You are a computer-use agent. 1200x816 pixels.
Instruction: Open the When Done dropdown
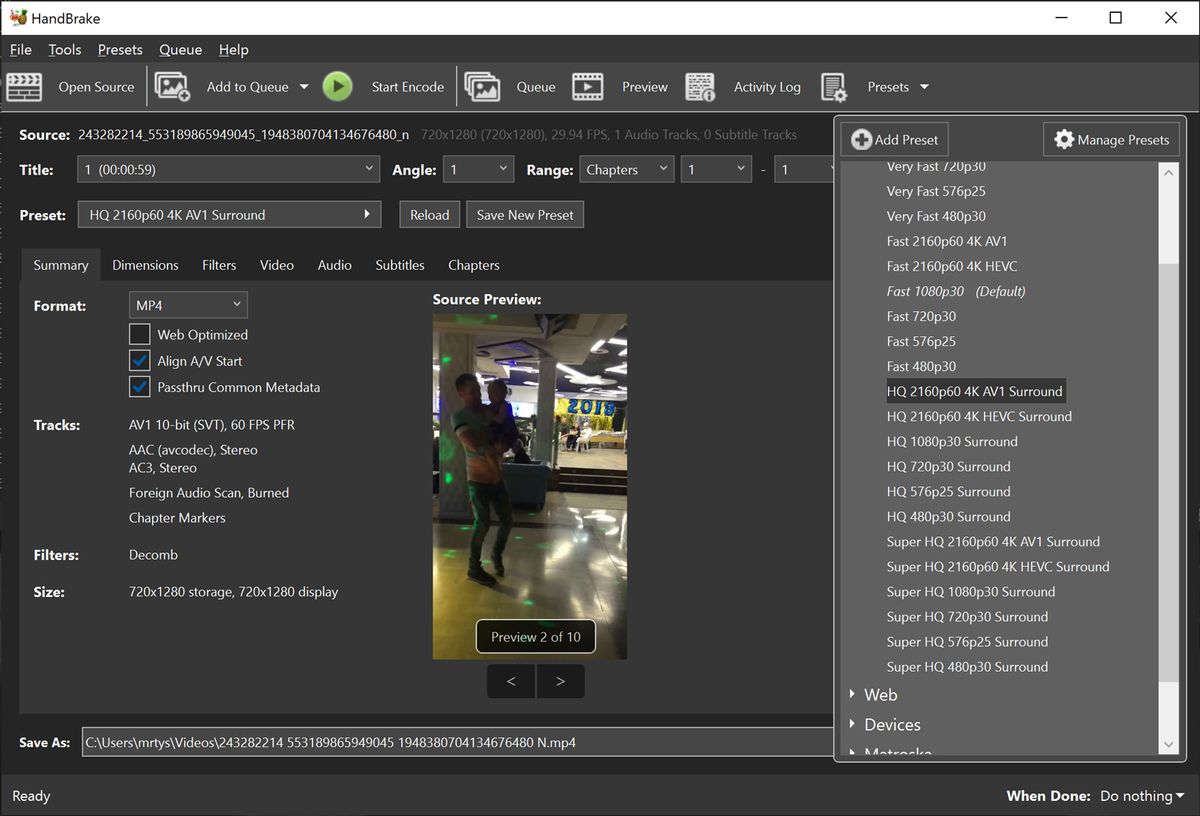(1142, 795)
